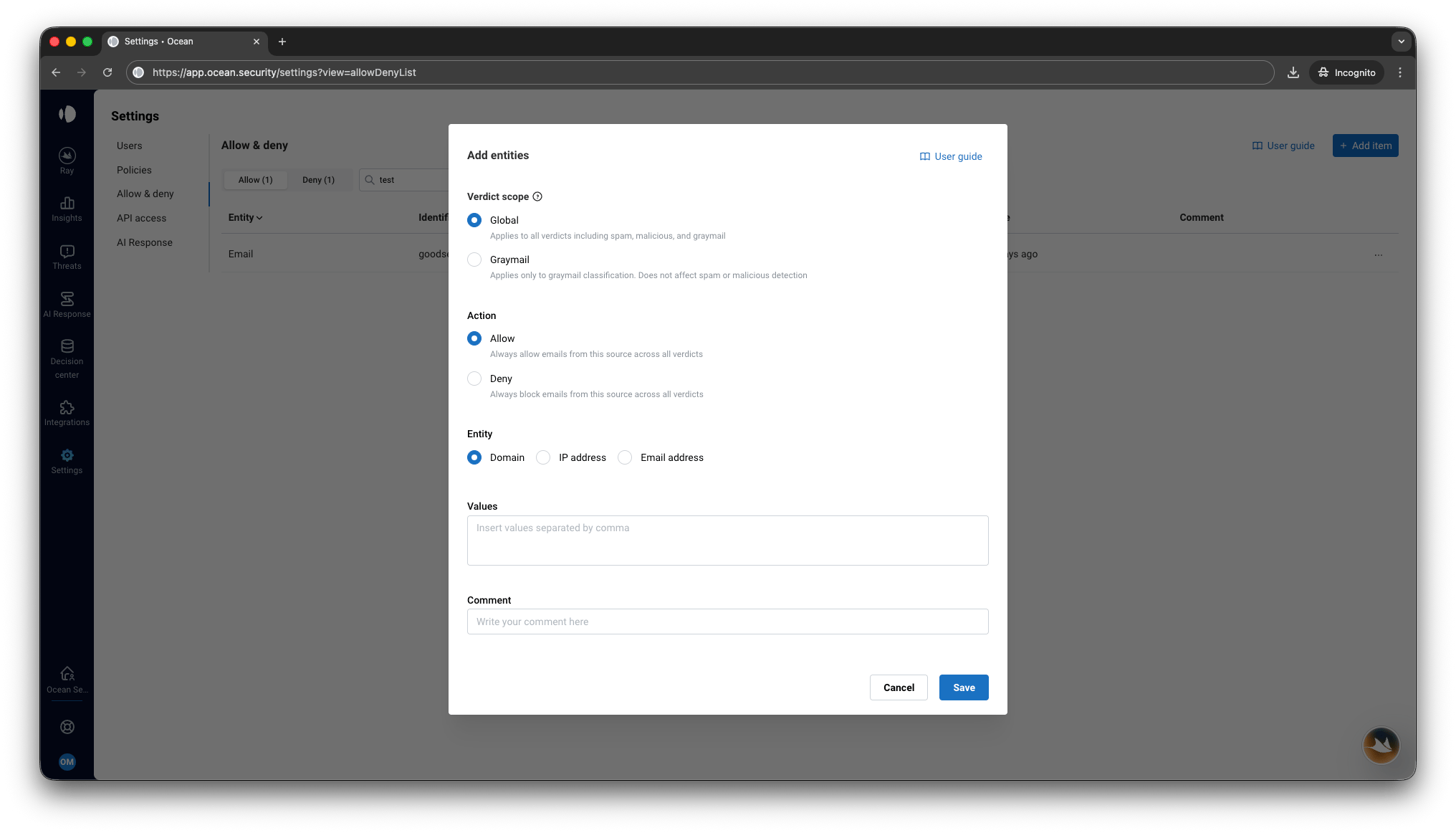Viewport: 1456px width, 833px height.
Task: Open the Ocean logo home icon
Action: 67,114
